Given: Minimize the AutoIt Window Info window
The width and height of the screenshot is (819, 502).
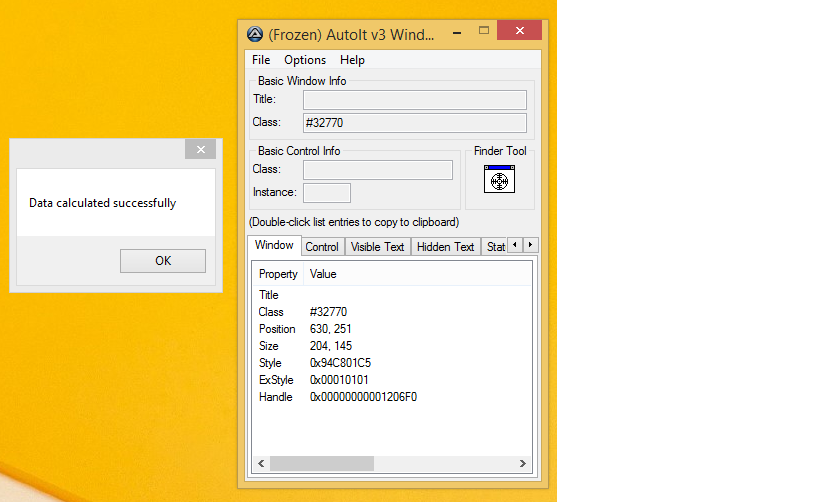Looking at the screenshot, I should tap(457, 31).
